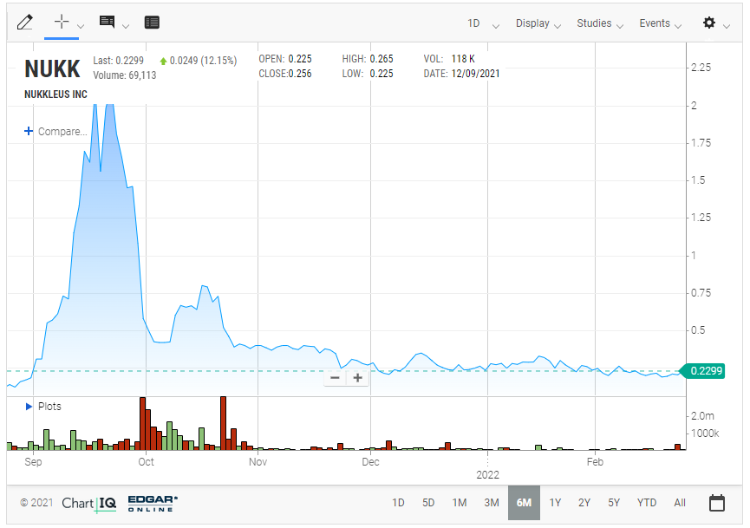Zoom out with the minus button
This screenshot has height=528, width=750.
pyautogui.click(x=335, y=378)
